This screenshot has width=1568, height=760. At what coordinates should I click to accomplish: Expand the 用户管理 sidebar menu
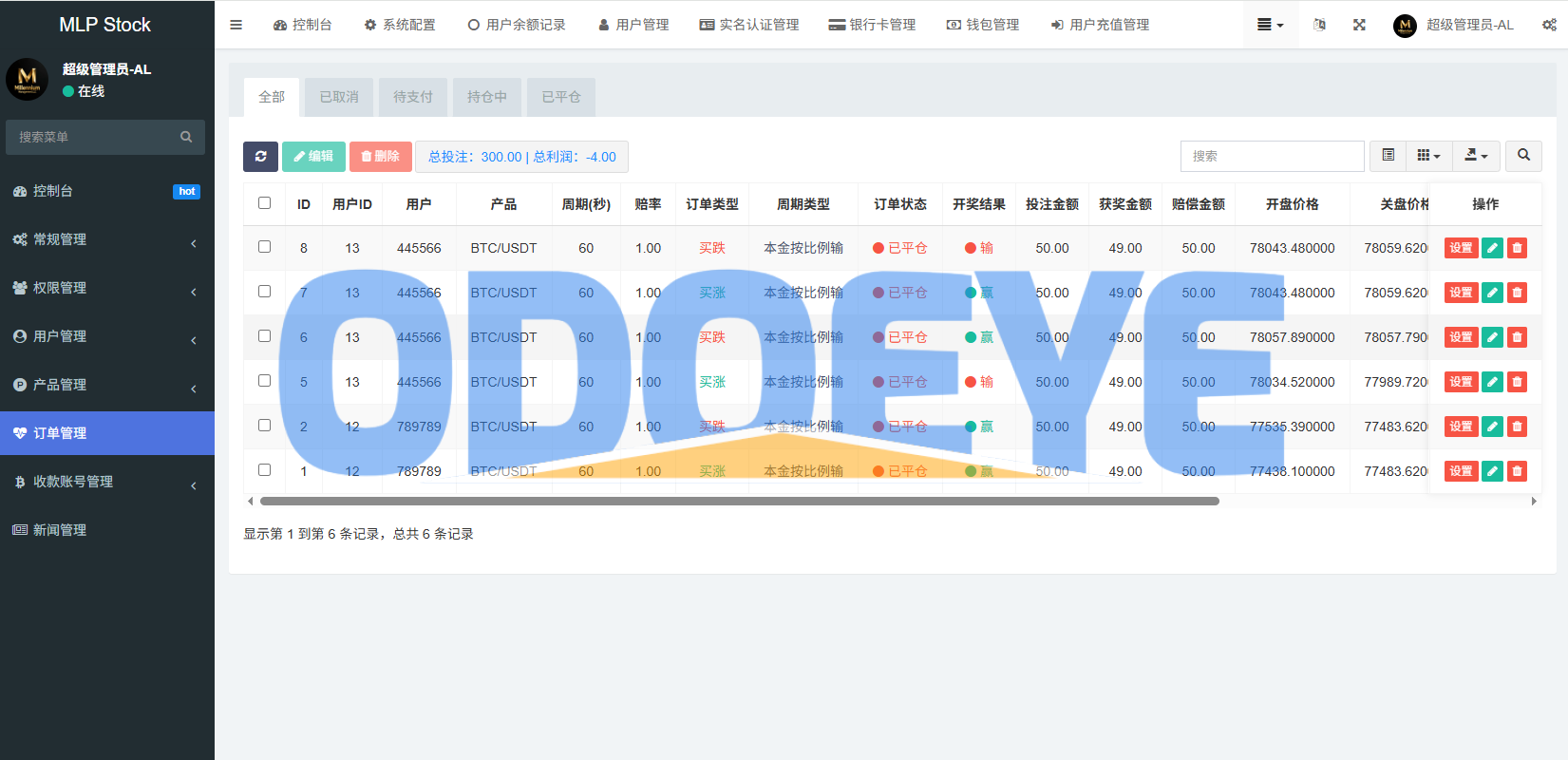point(106,336)
